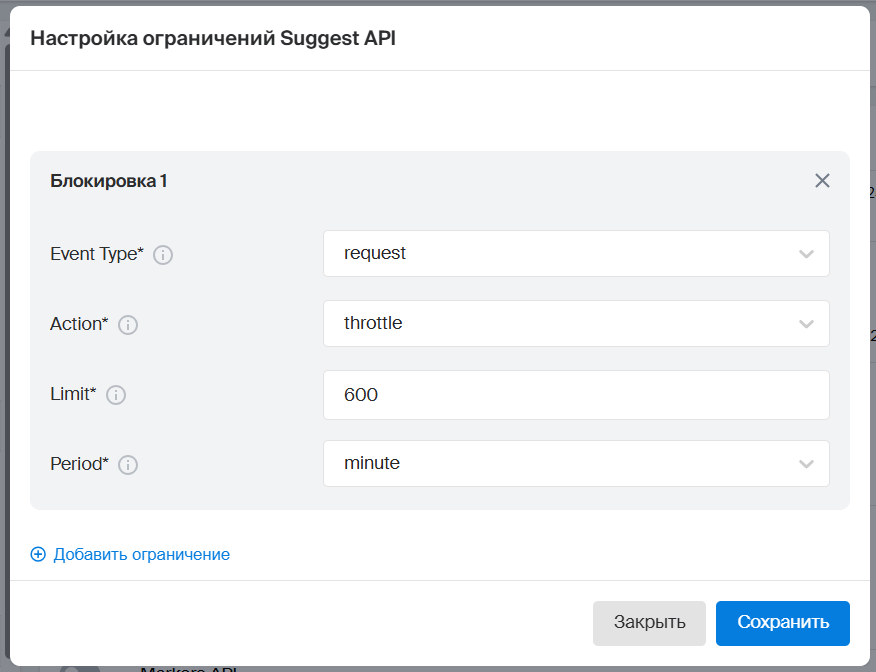Open the Period info icon hint

point(128,465)
